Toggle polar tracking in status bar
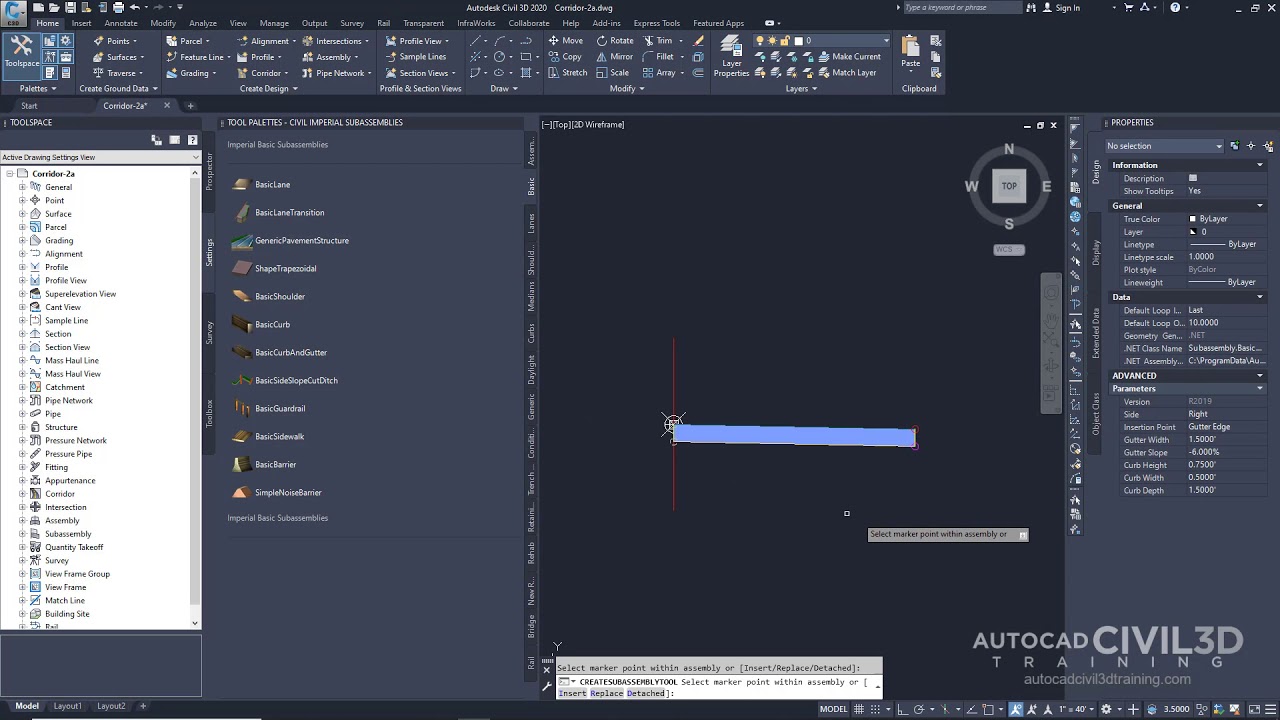 click(919, 709)
